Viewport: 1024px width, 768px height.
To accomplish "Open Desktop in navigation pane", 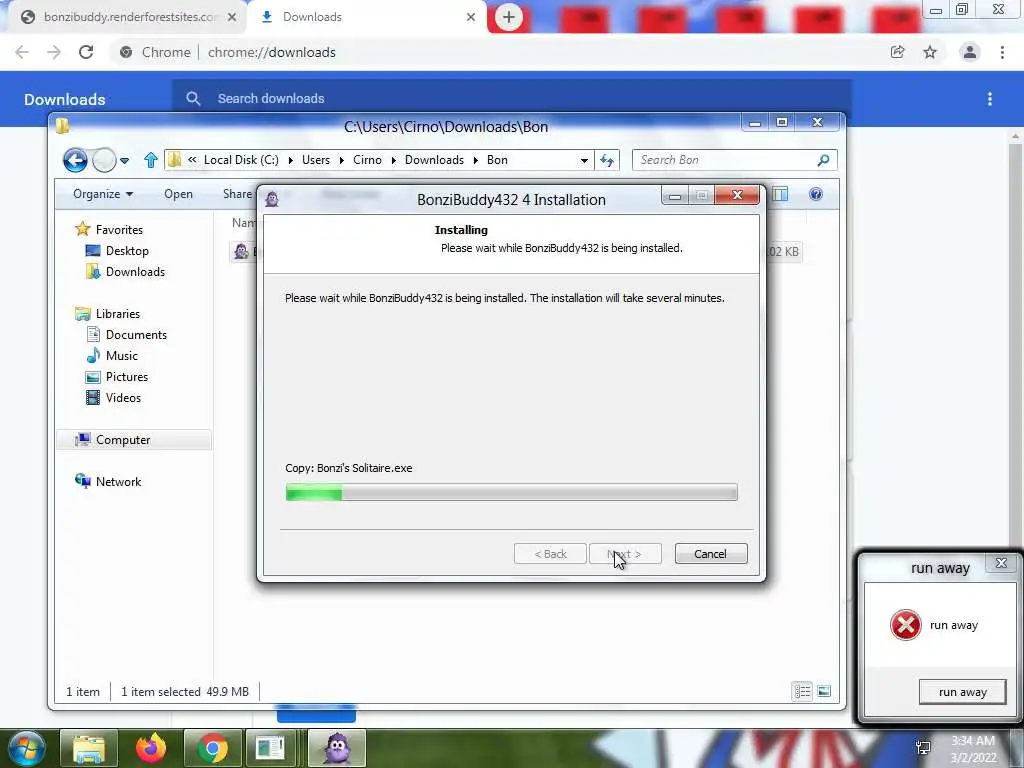I will pyautogui.click(x=127, y=251).
